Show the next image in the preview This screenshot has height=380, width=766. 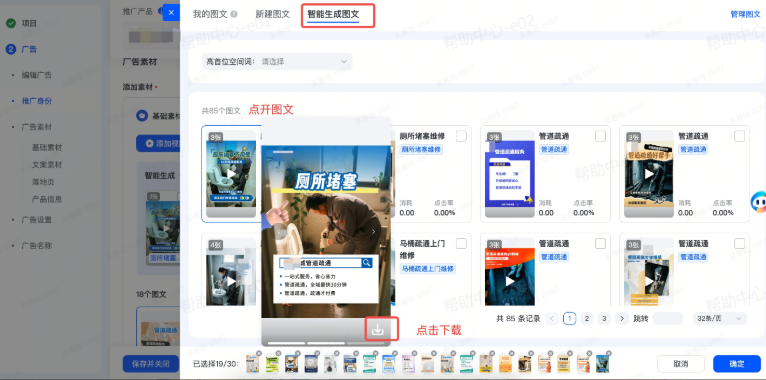point(373,232)
